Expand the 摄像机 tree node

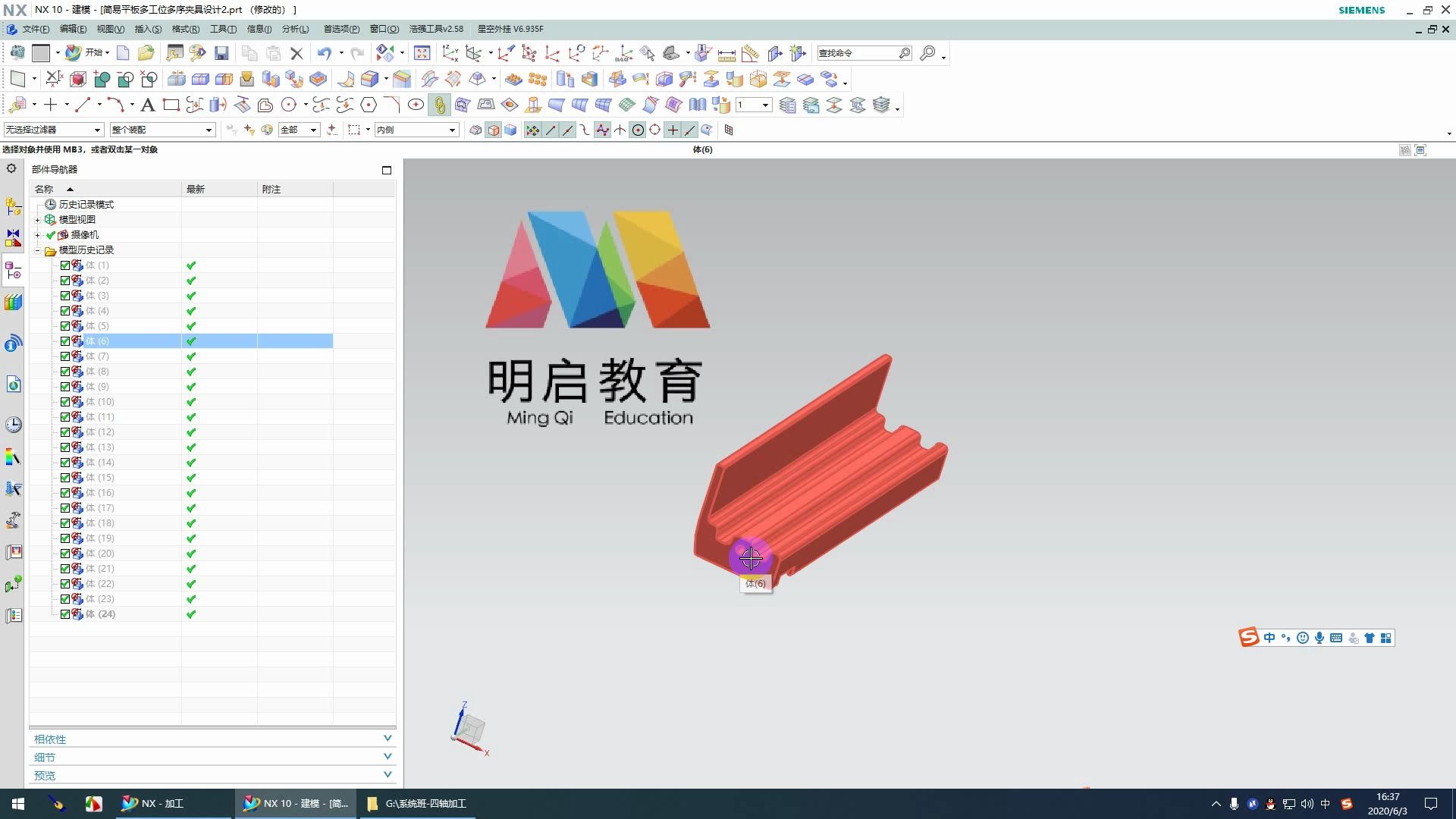coord(37,235)
